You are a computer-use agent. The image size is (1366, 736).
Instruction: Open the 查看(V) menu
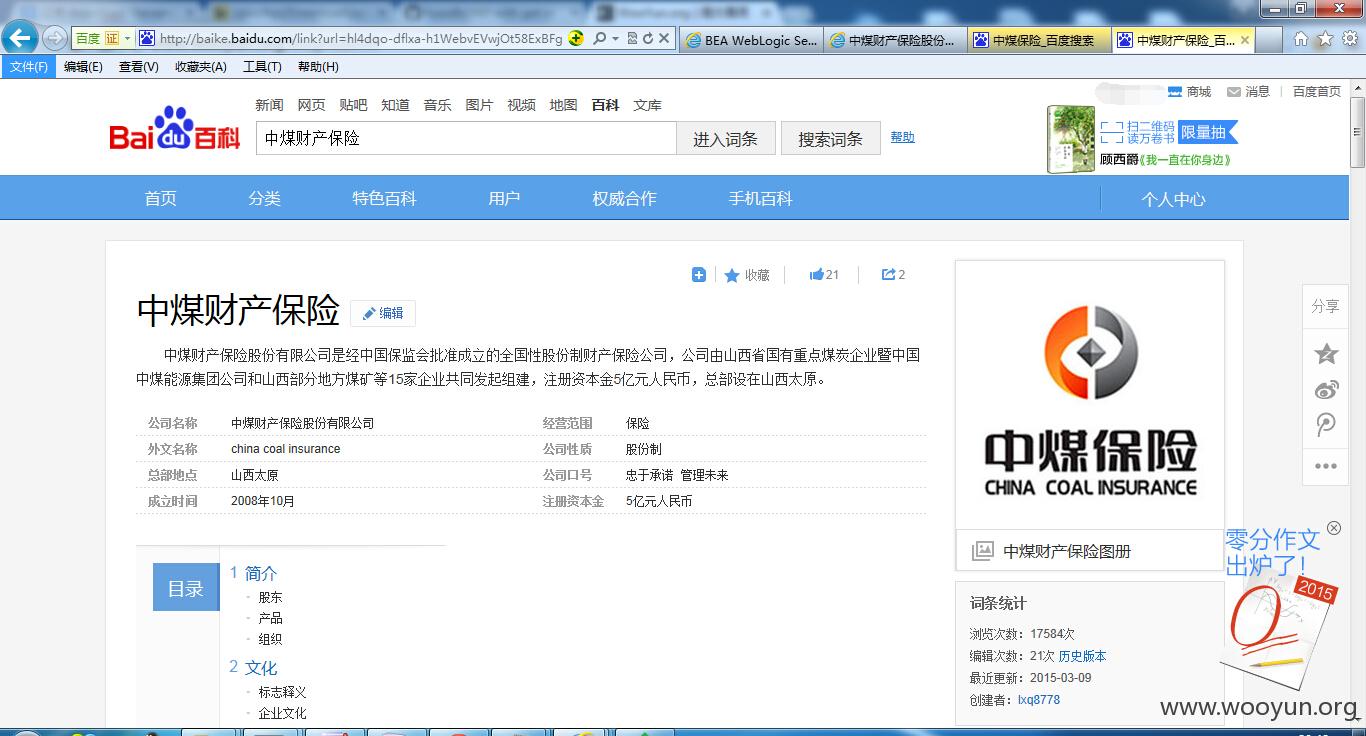[138, 67]
